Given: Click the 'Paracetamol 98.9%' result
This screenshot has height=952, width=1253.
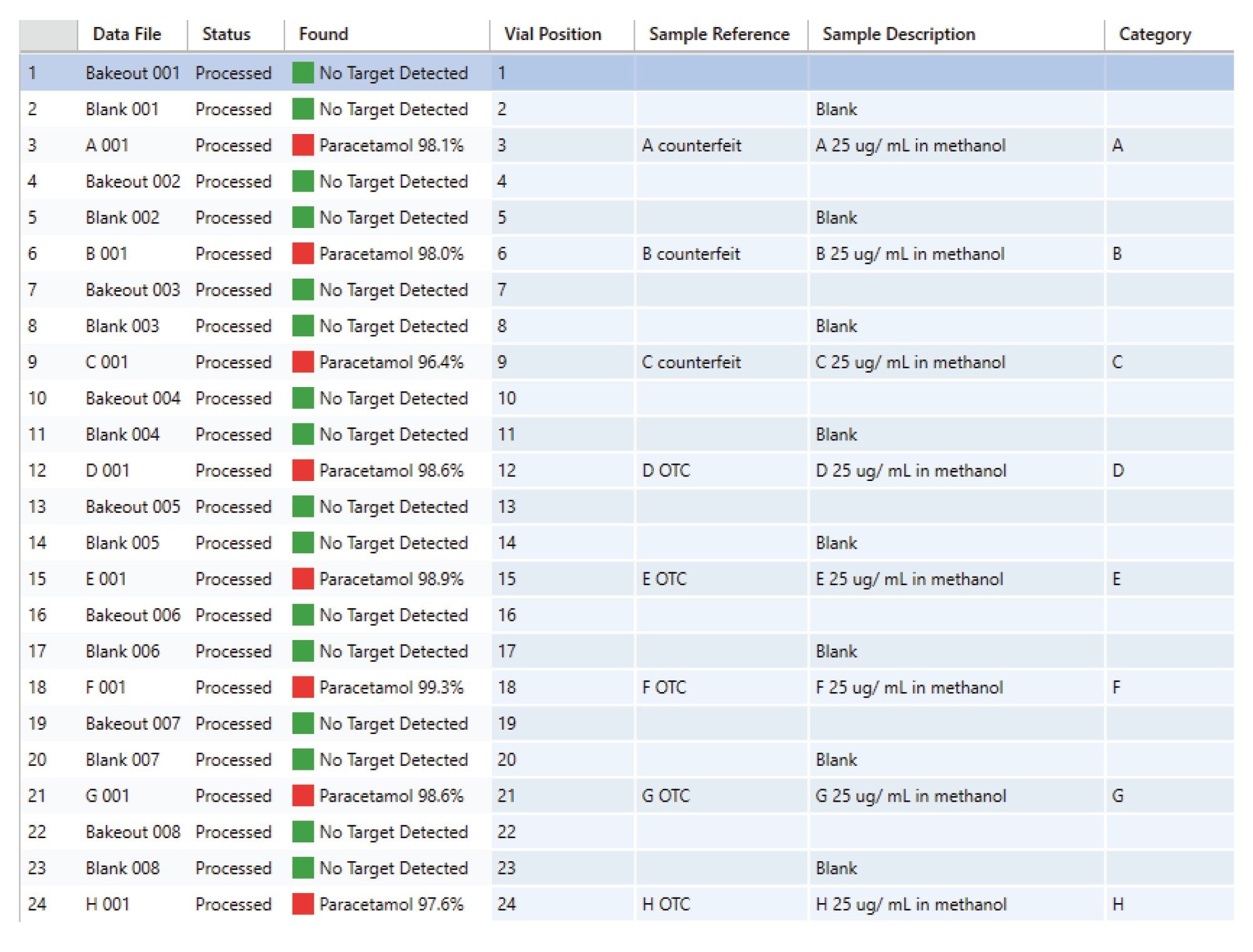Looking at the screenshot, I should pyautogui.click(x=392, y=579).
